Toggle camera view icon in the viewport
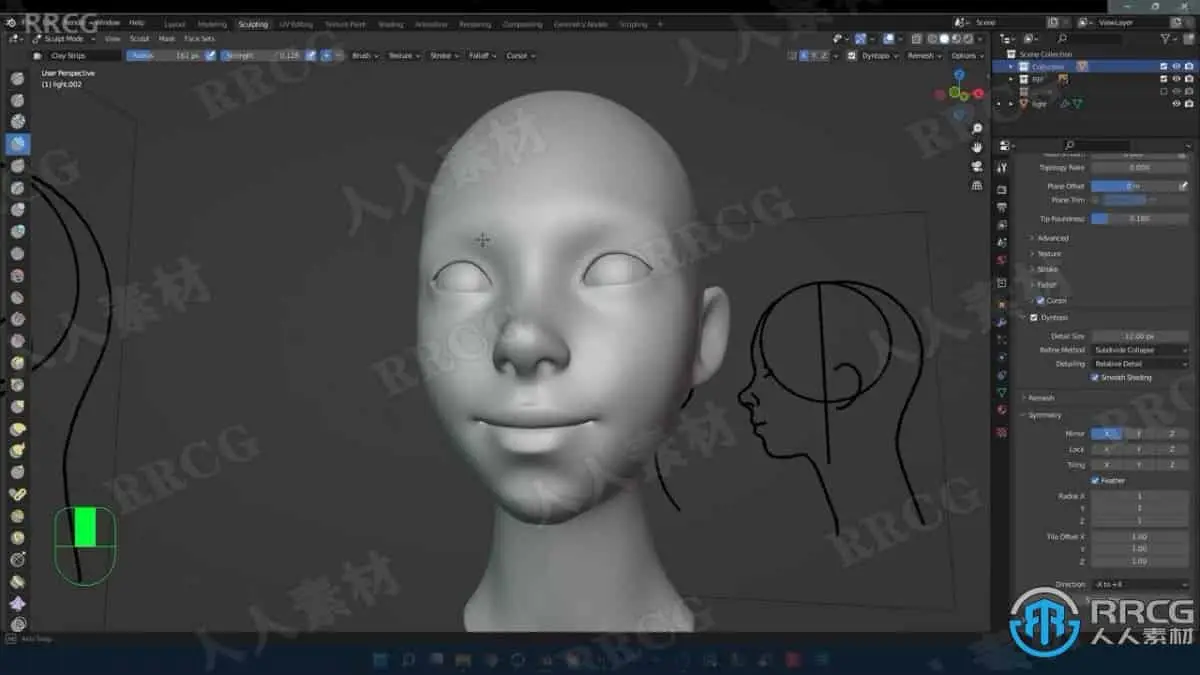 pos(977,167)
